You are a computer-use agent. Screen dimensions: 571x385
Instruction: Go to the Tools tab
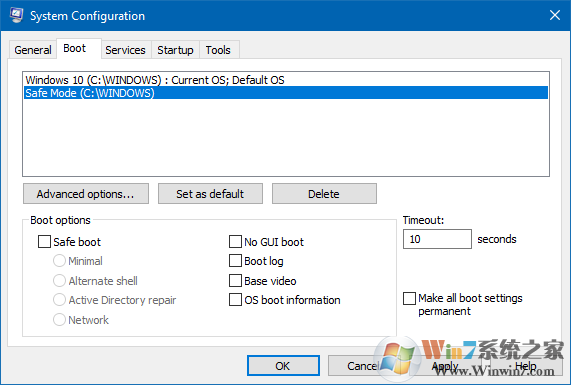[x=218, y=50]
